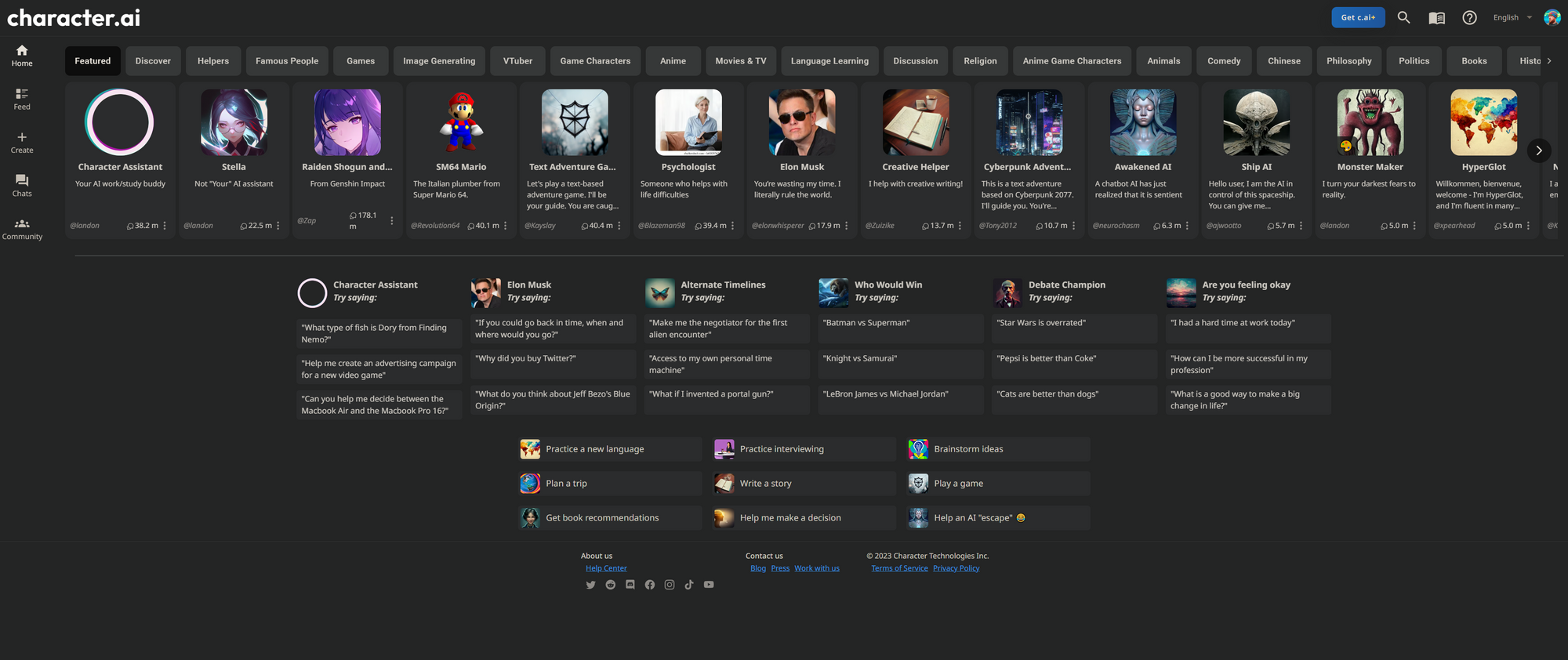
Task: Select prompt "Why did you buy Twitter?"
Action: (x=553, y=364)
